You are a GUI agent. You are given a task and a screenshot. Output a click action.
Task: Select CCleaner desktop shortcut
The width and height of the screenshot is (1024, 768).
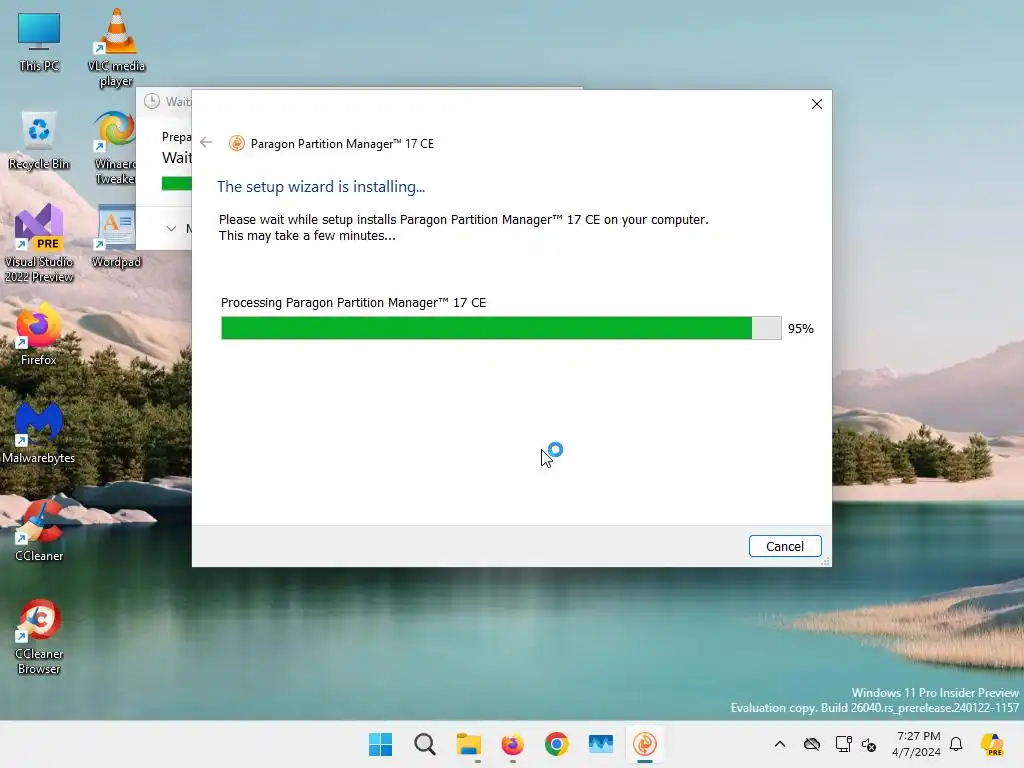click(39, 530)
